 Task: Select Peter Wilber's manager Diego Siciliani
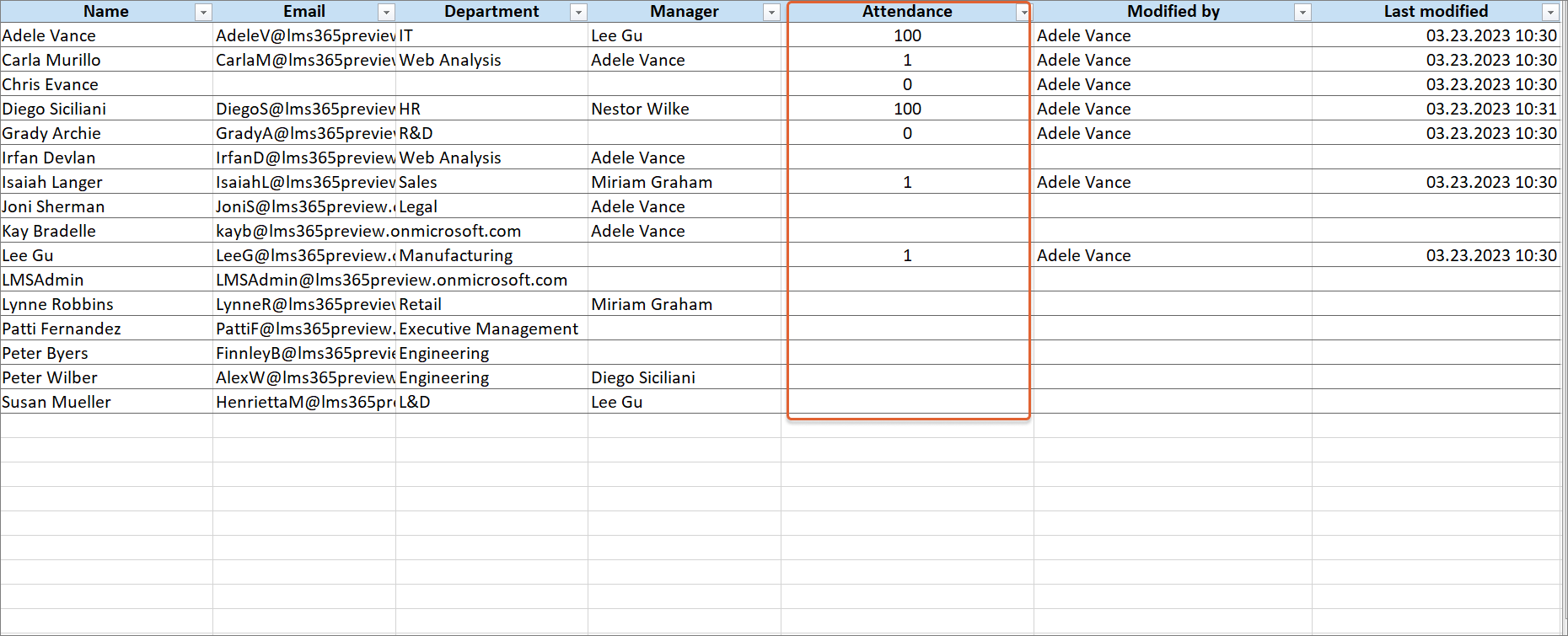pyautogui.click(x=643, y=377)
